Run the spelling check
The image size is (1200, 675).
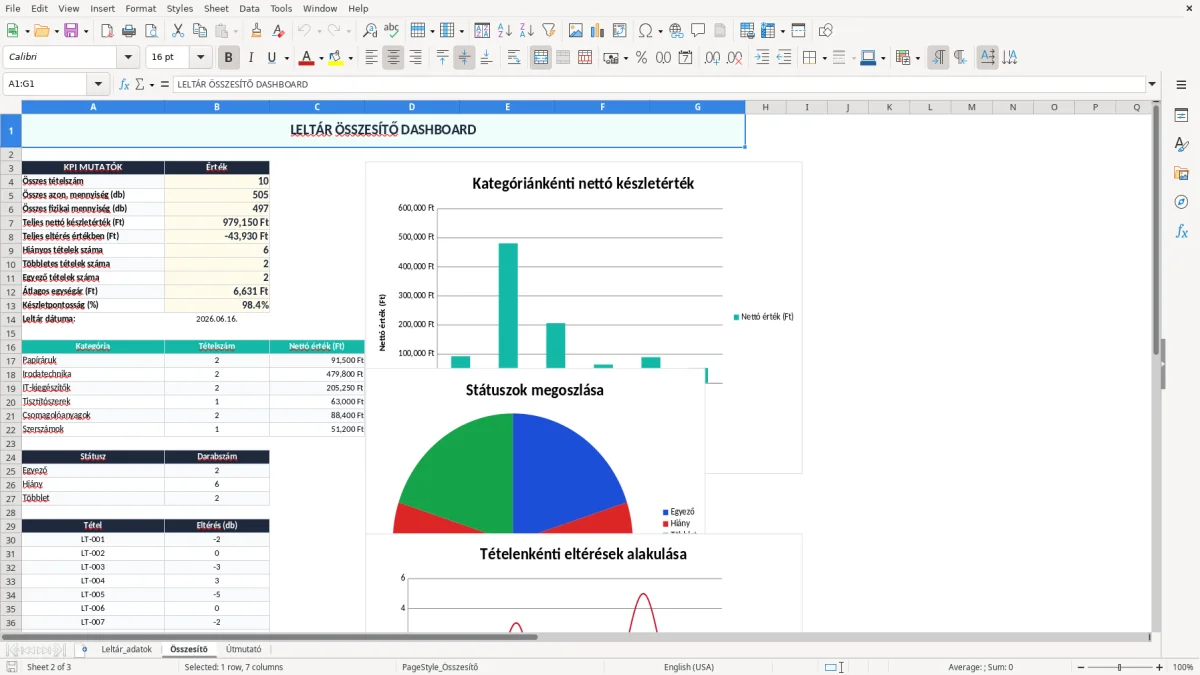392,31
